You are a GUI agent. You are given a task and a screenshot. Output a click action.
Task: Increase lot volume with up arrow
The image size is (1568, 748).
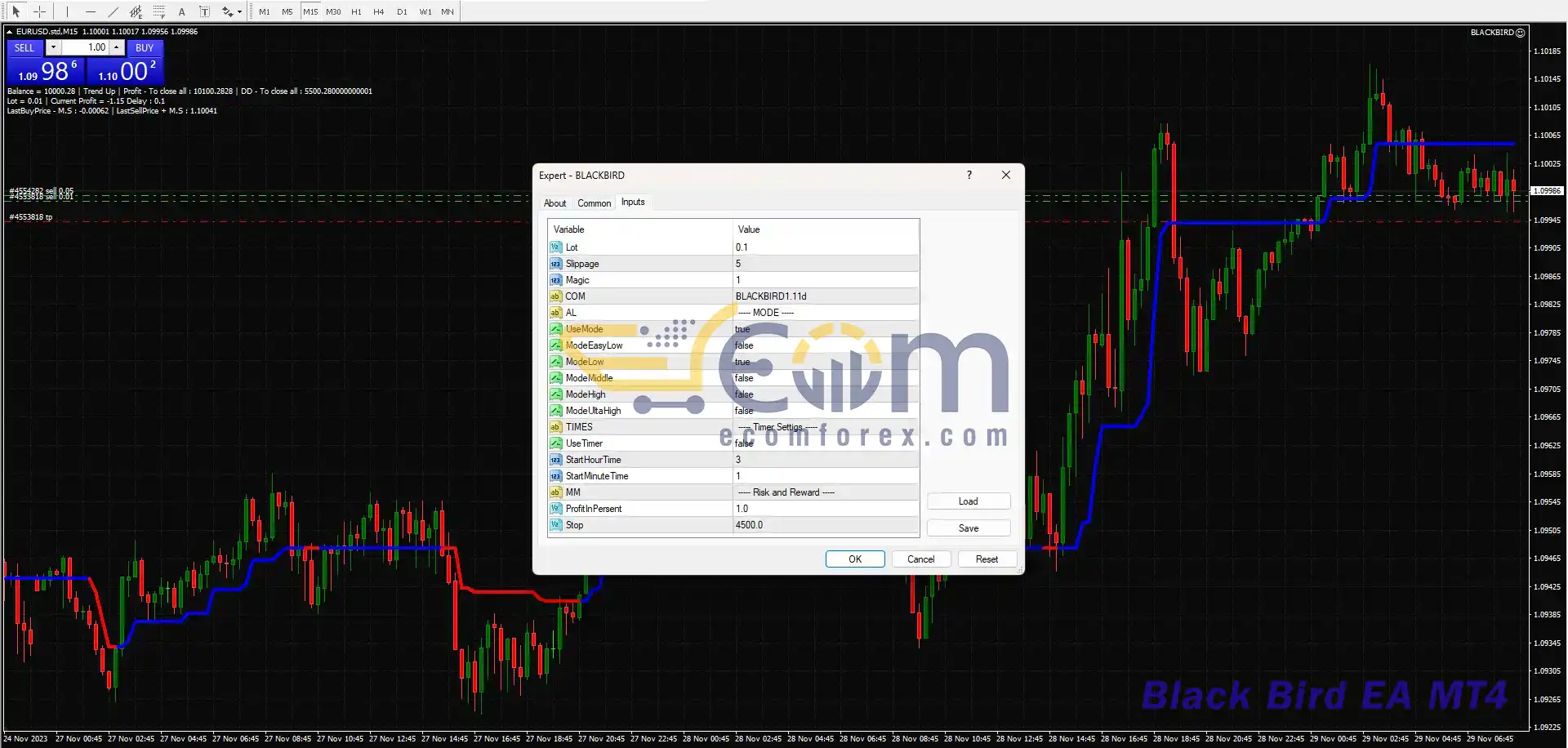[117, 47]
